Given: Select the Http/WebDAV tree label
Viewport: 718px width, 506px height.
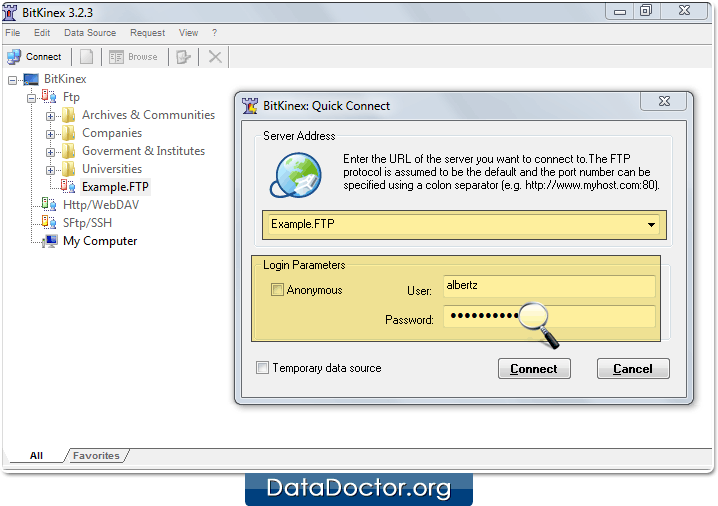Looking at the screenshot, I should click(101, 205).
